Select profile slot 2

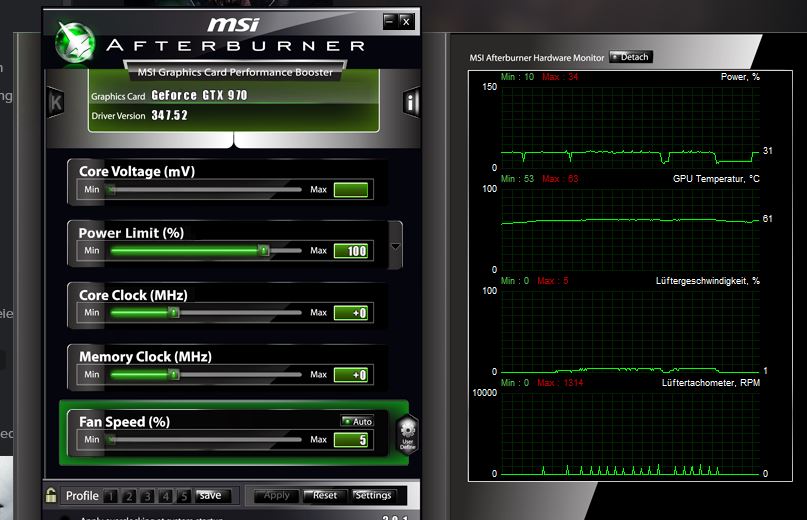pos(129,496)
